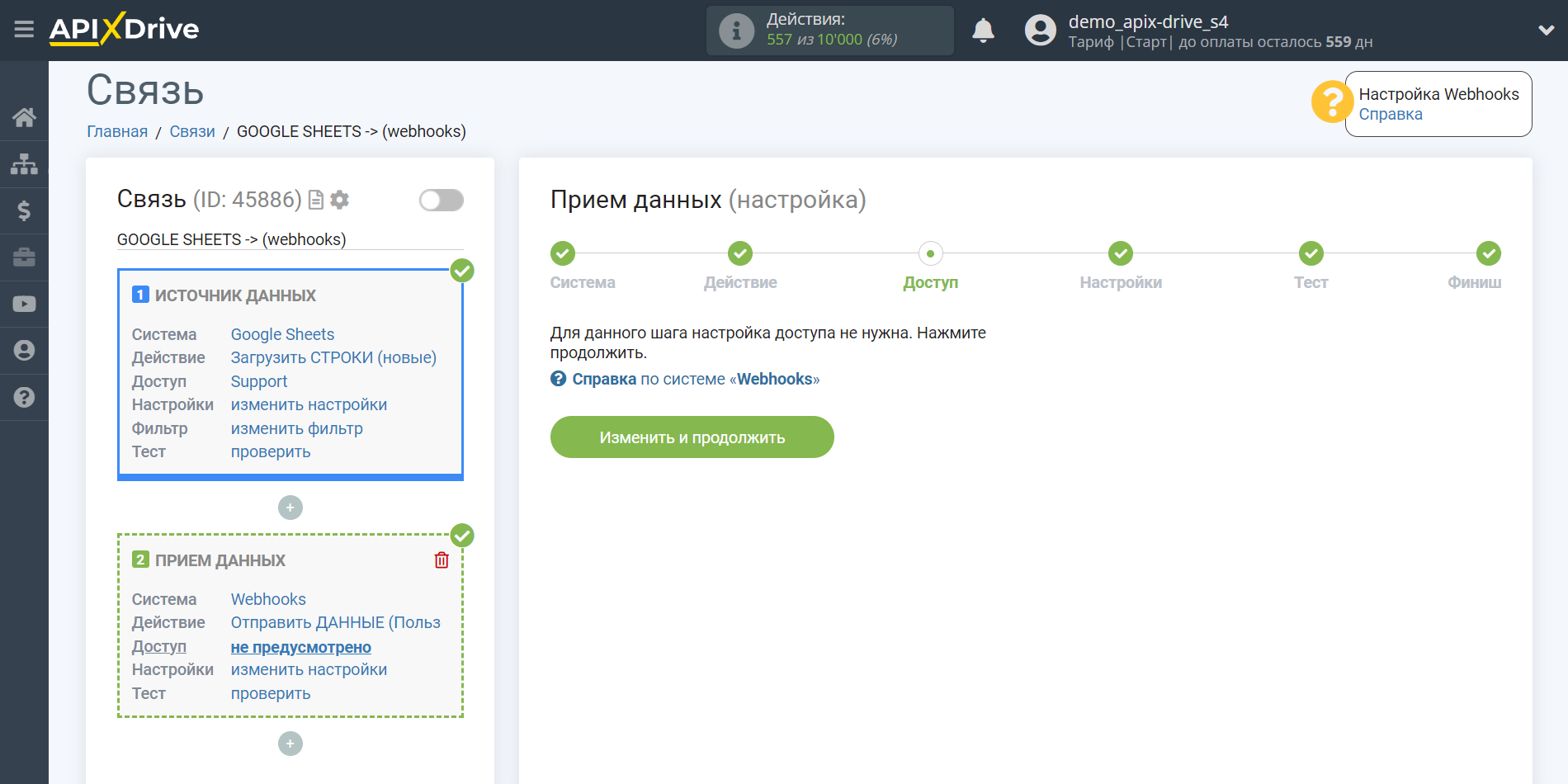
Task: Click the APIXDrive logo
Action: coord(124,30)
